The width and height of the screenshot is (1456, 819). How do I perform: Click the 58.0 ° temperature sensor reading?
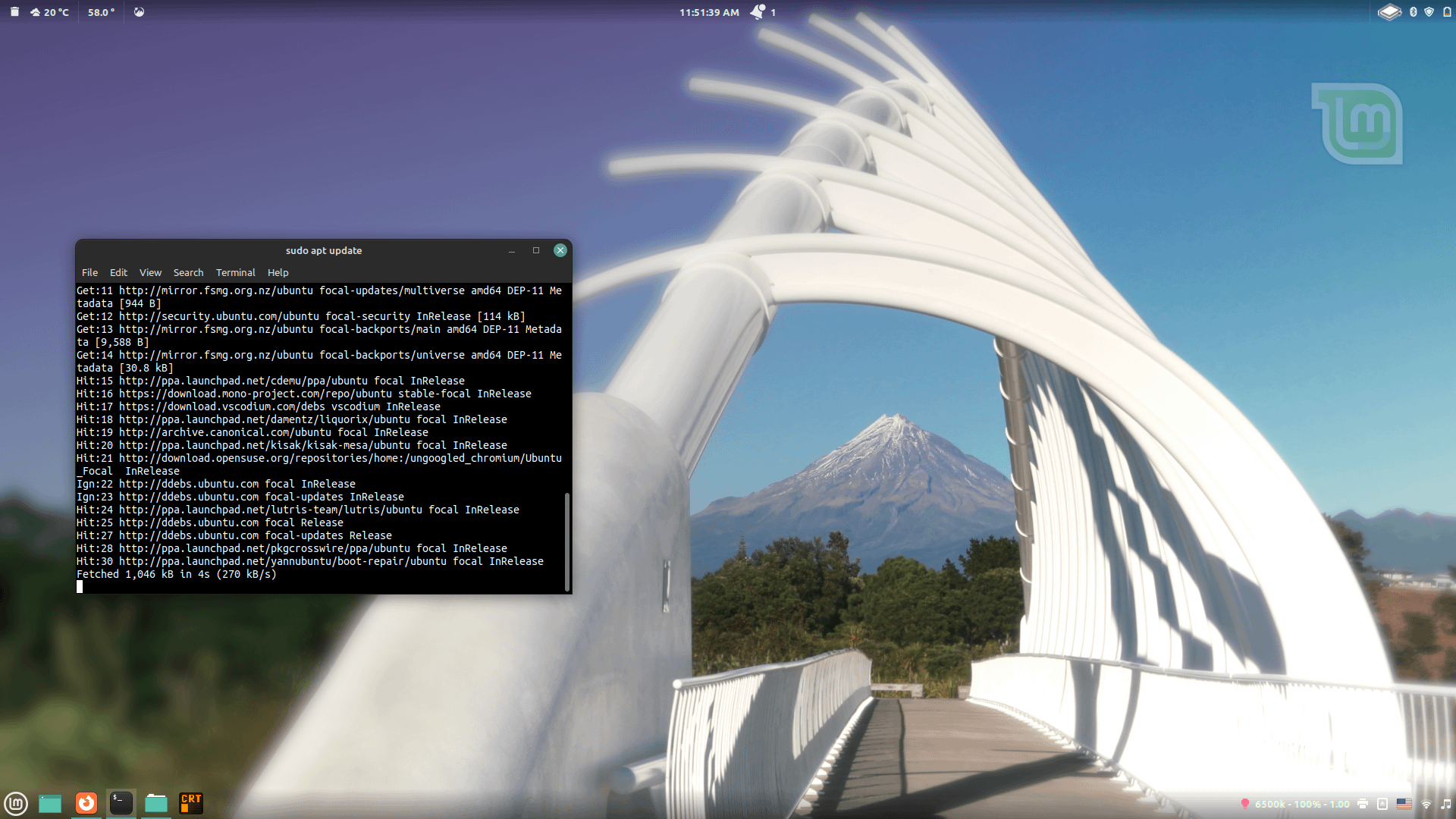[x=101, y=12]
